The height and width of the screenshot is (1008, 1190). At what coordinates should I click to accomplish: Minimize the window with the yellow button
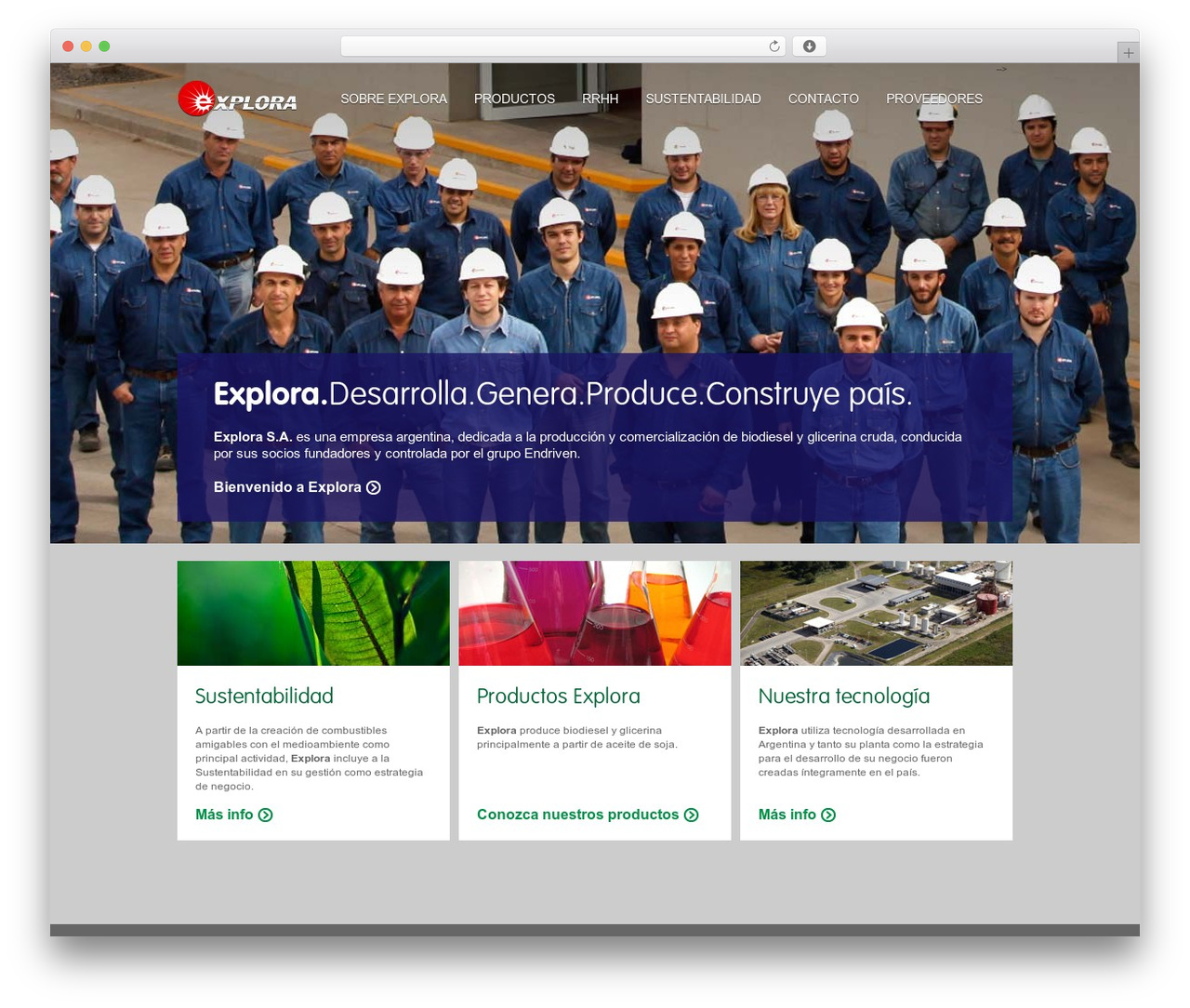[86, 46]
